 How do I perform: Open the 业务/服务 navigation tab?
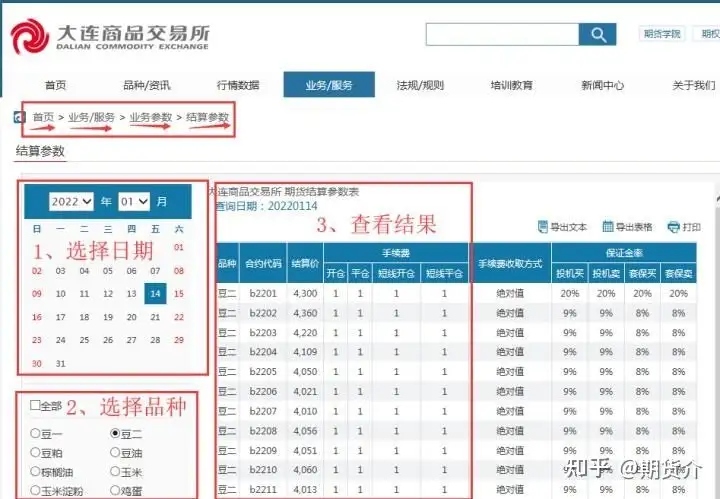[329, 84]
